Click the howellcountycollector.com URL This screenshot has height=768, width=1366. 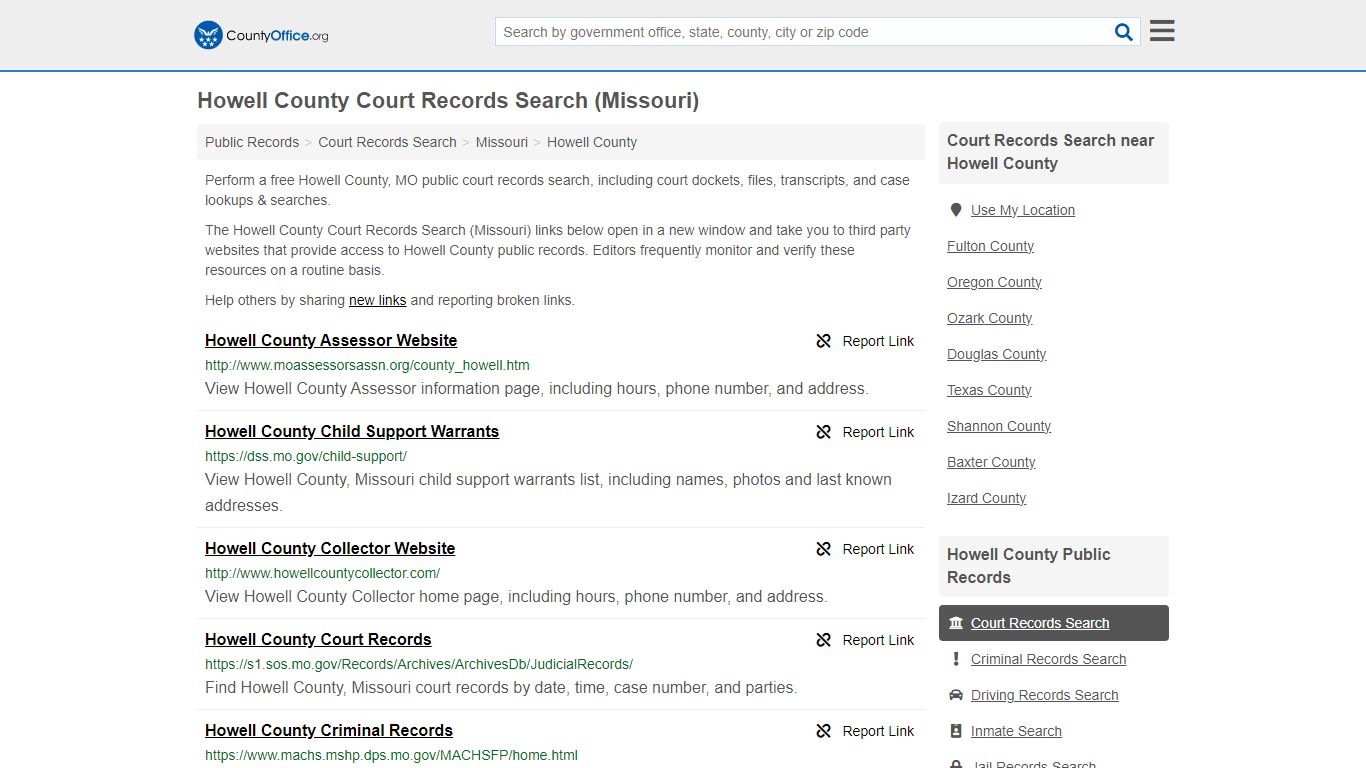pyautogui.click(x=322, y=573)
